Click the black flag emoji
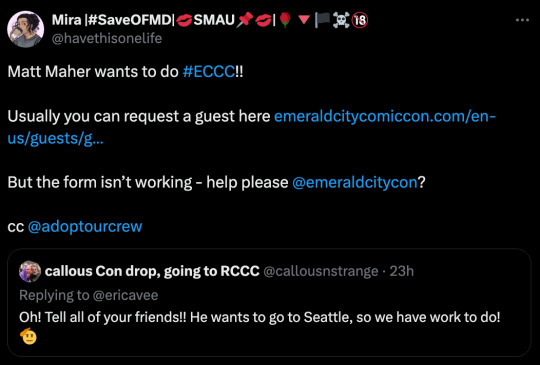The height and width of the screenshot is (365, 540). point(322,20)
